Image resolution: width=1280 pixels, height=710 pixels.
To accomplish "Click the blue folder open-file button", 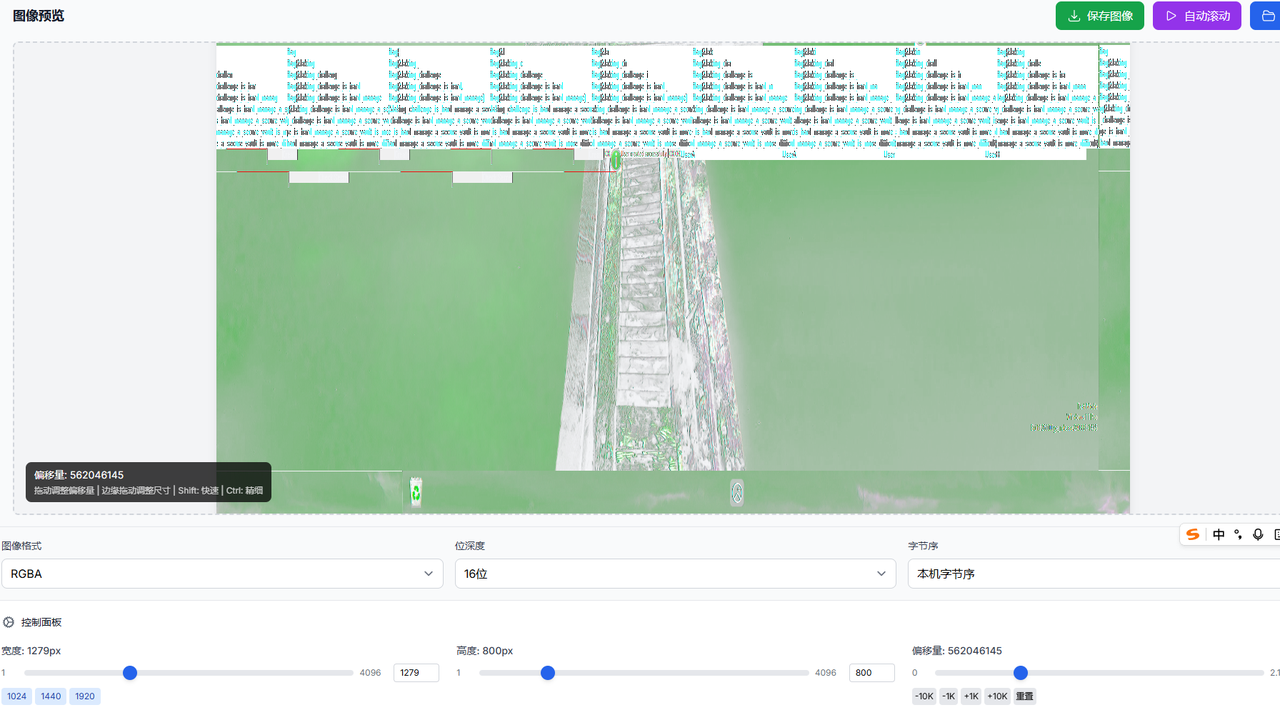I will 1266,16.
